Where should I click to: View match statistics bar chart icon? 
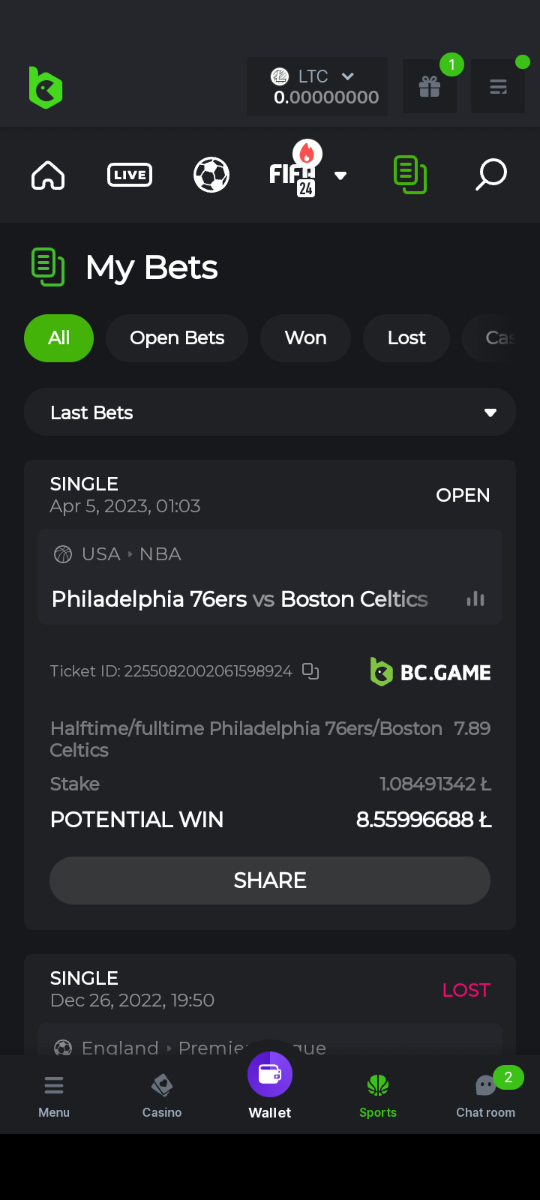click(476, 599)
